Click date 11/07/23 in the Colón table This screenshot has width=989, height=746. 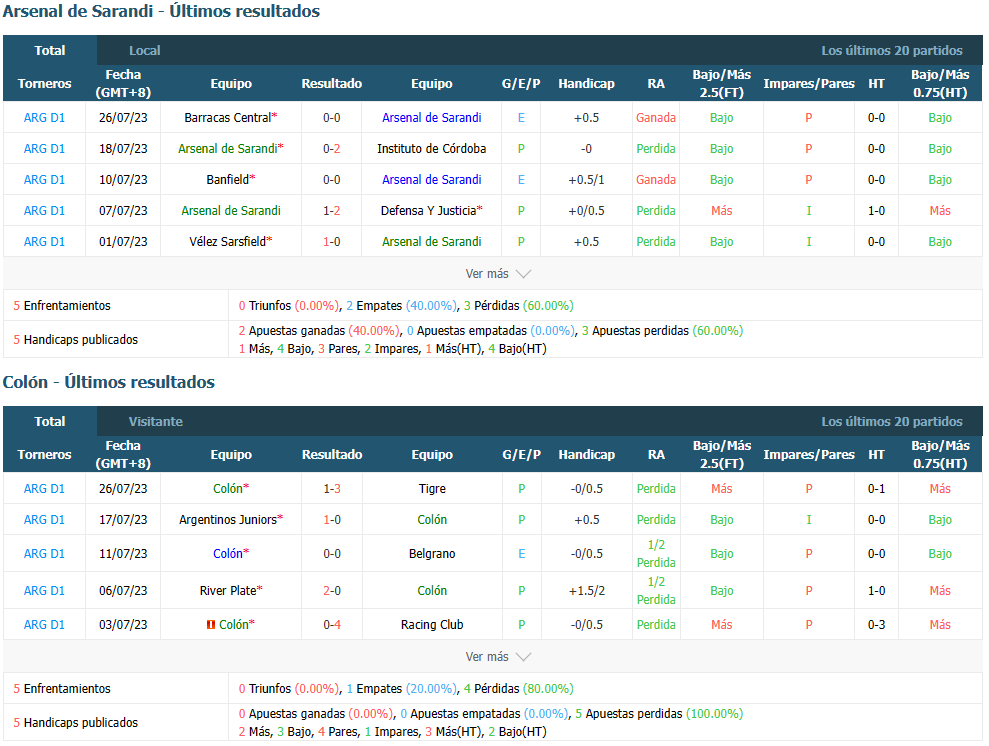tap(123, 554)
